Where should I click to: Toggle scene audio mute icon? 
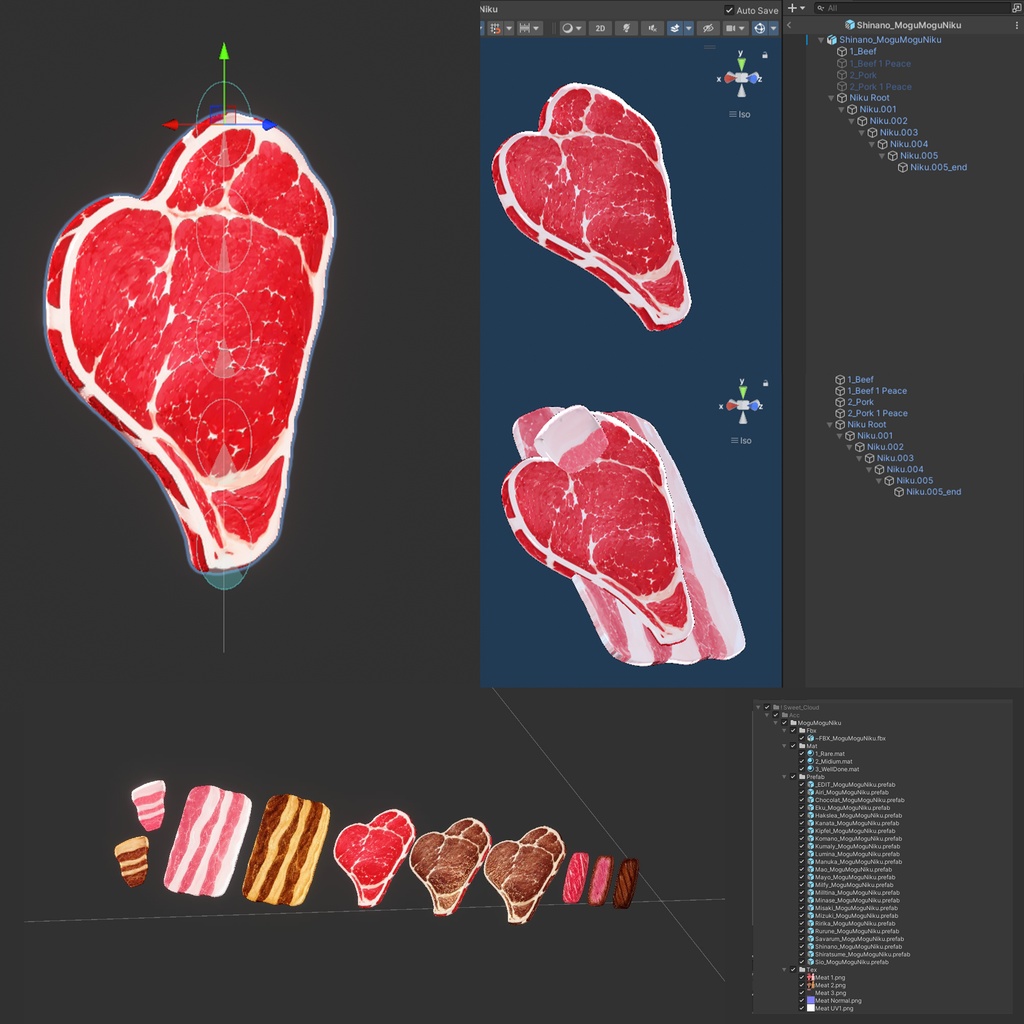(652, 28)
